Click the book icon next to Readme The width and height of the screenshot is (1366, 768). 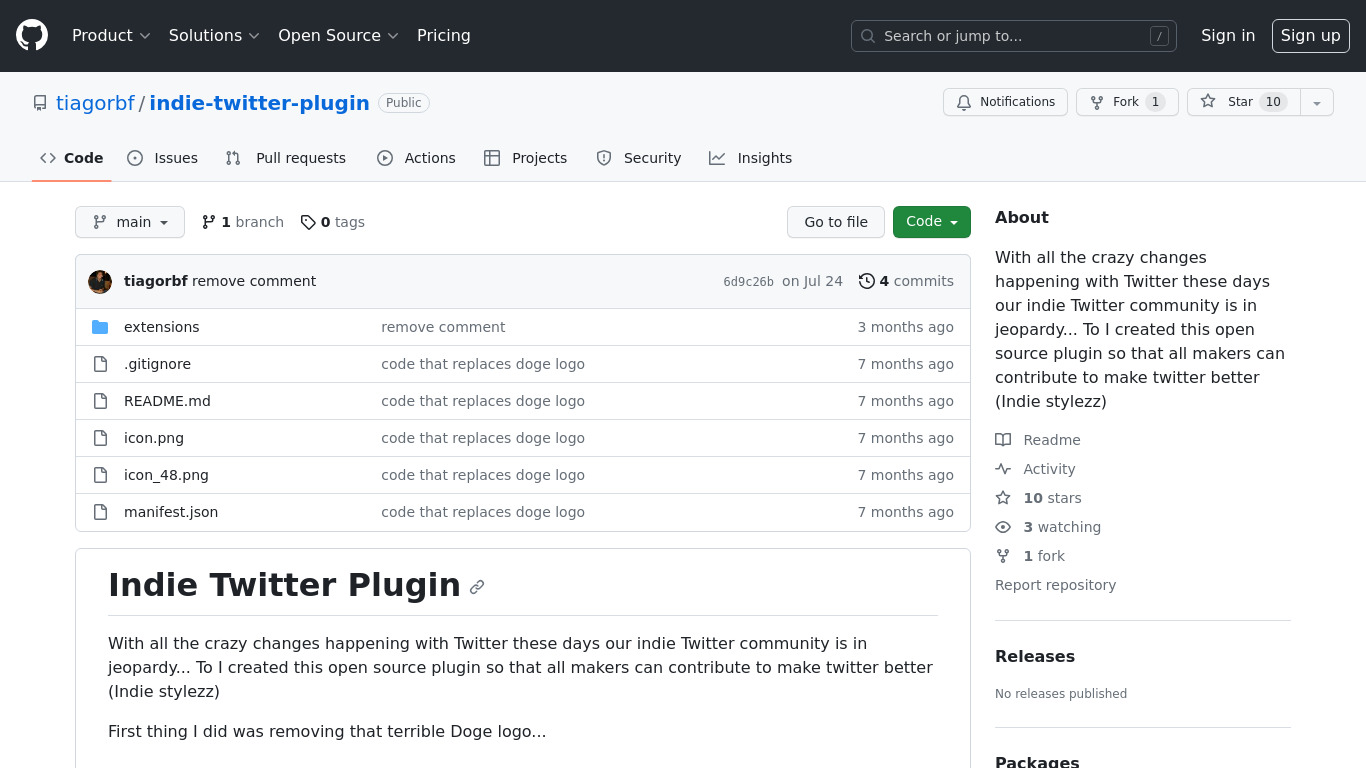1003,440
